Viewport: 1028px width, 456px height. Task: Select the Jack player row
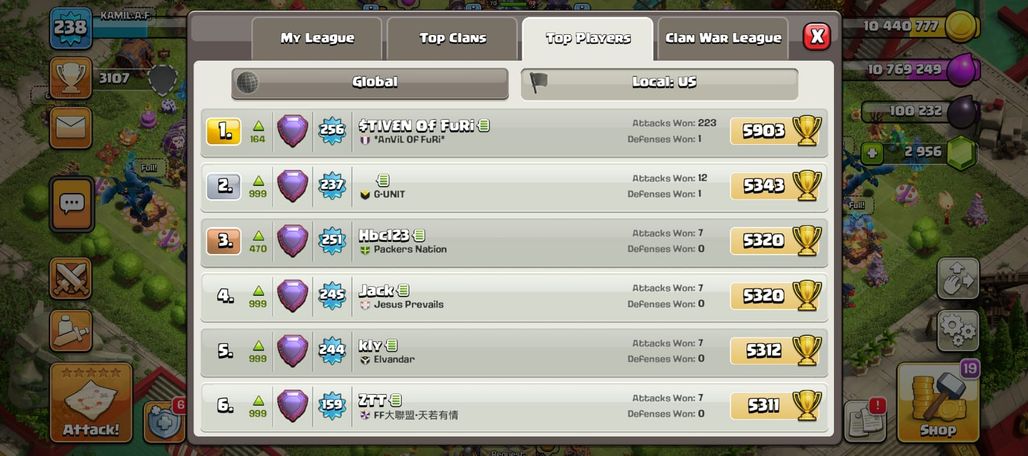514,296
